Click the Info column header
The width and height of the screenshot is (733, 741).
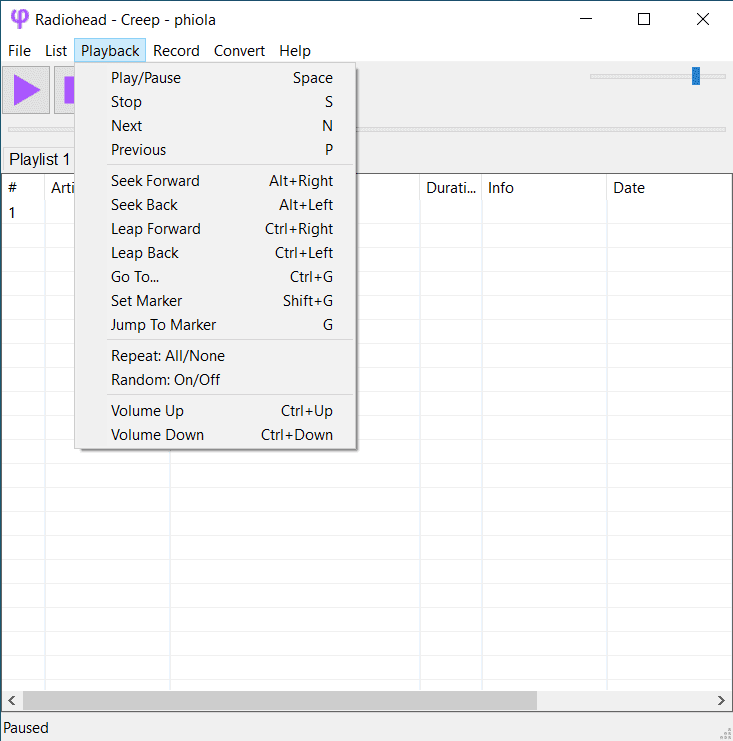544,188
